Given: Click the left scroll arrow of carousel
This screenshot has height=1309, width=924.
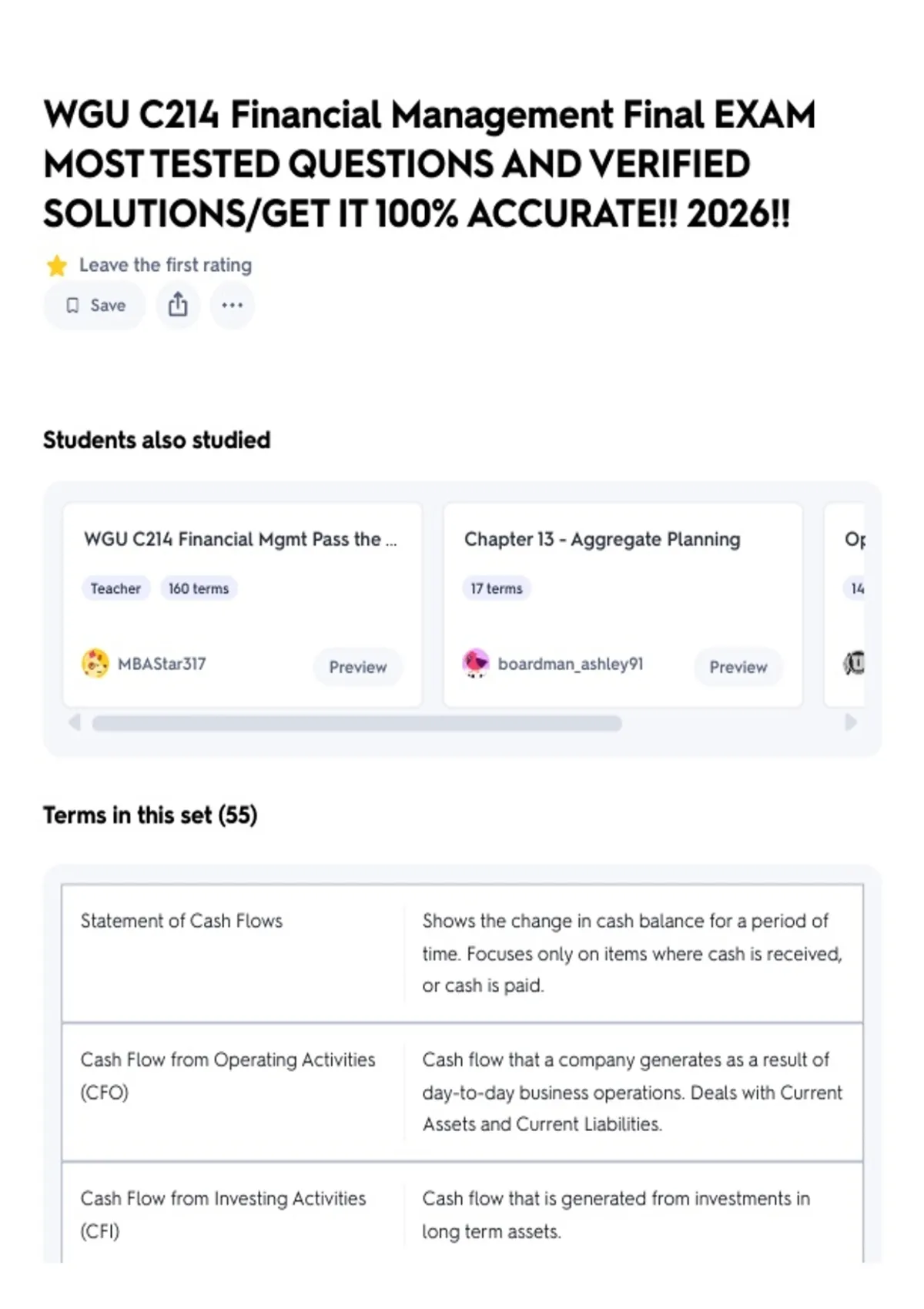Looking at the screenshot, I should (75, 722).
